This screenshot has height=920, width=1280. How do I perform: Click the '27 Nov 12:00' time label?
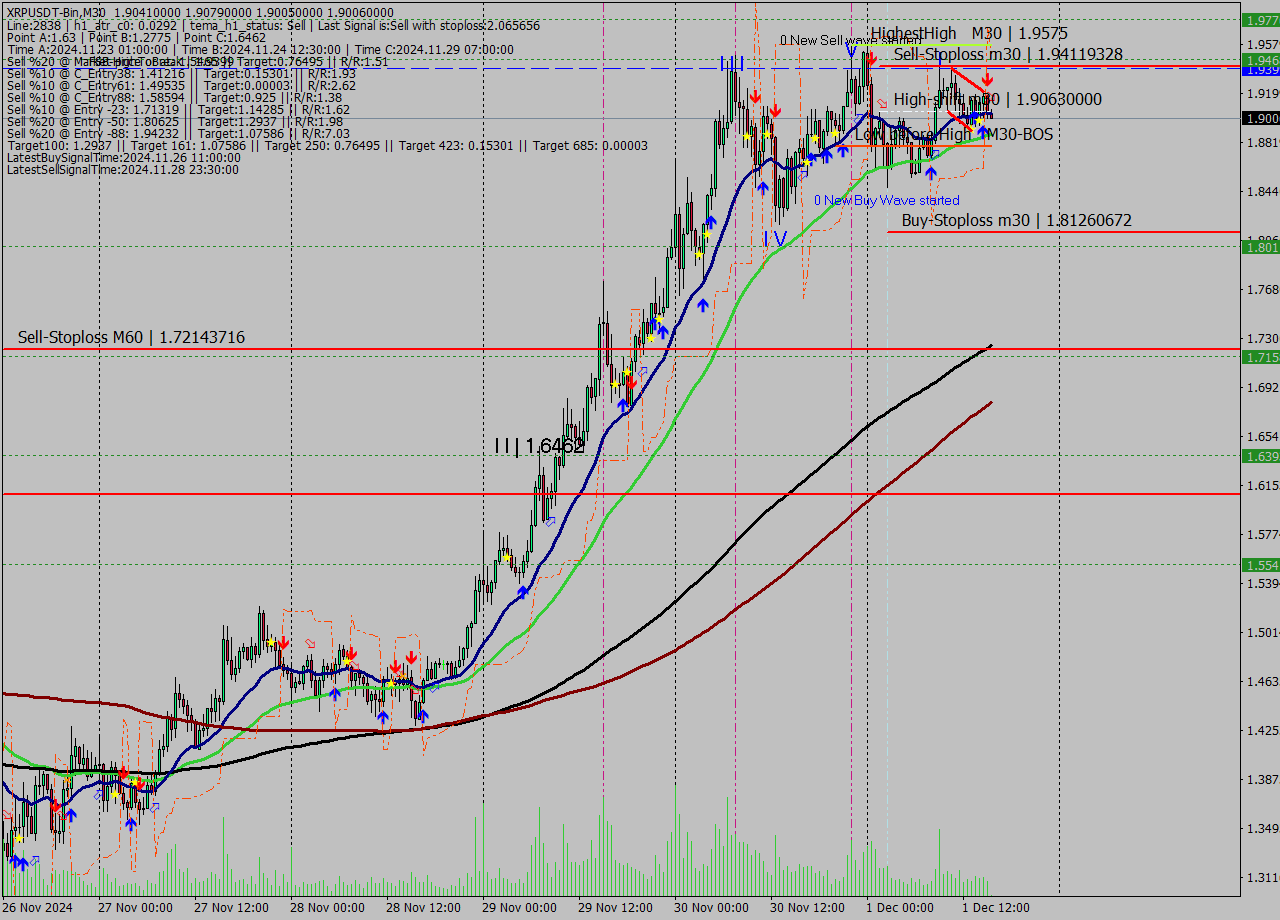coord(231,908)
